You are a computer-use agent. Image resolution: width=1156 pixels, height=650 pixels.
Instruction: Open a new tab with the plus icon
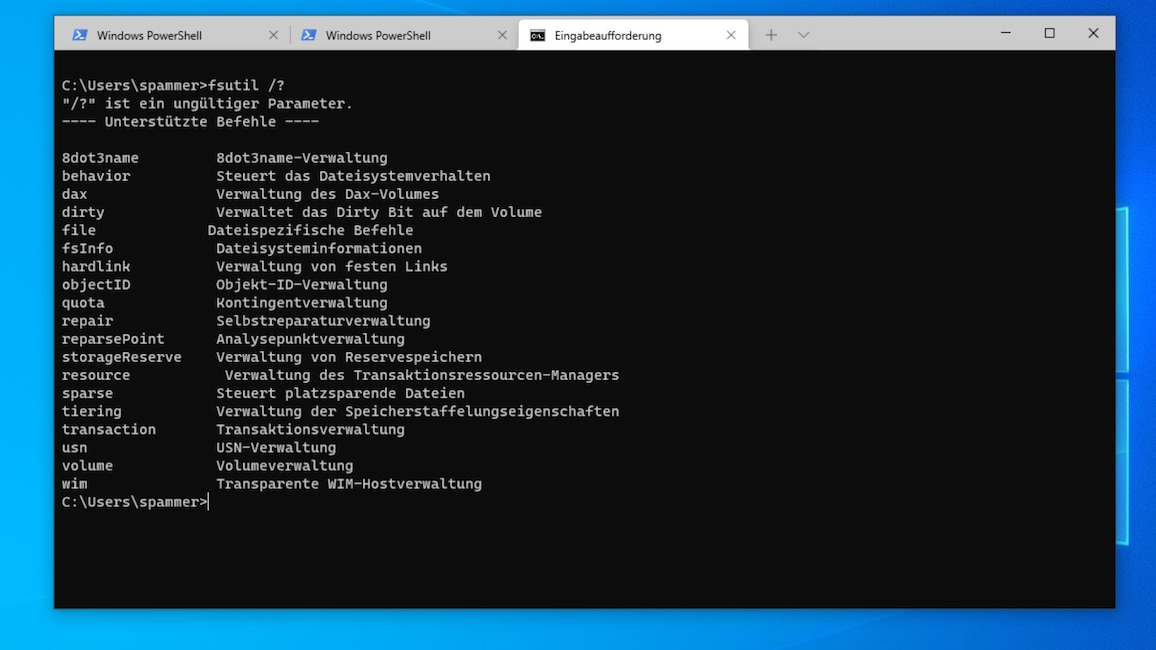pos(770,34)
